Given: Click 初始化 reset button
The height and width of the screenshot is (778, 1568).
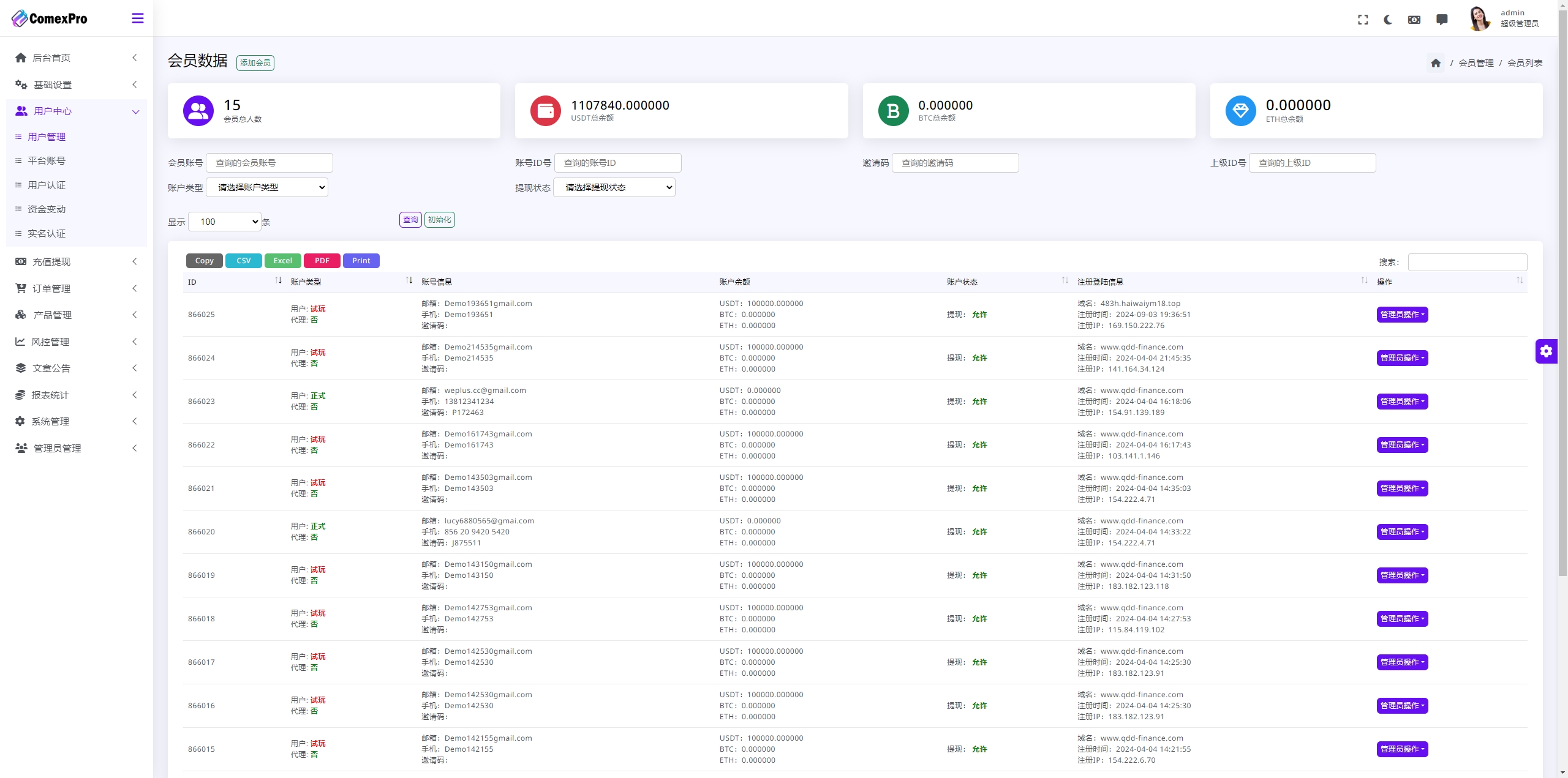Looking at the screenshot, I should click(440, 220).
